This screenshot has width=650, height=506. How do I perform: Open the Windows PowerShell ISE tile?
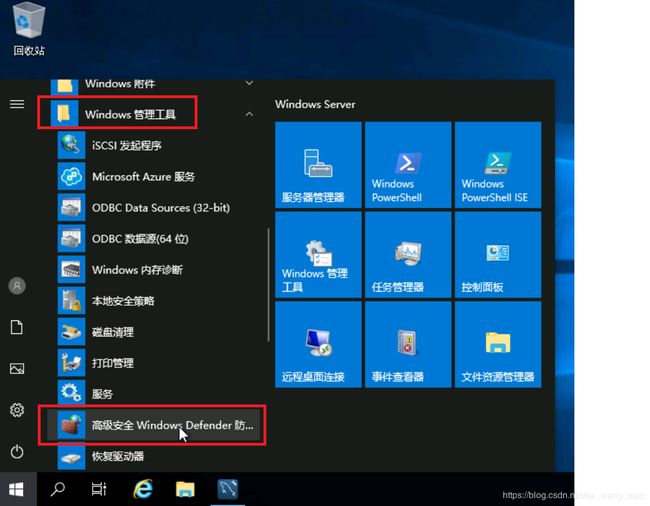[498, 165]
